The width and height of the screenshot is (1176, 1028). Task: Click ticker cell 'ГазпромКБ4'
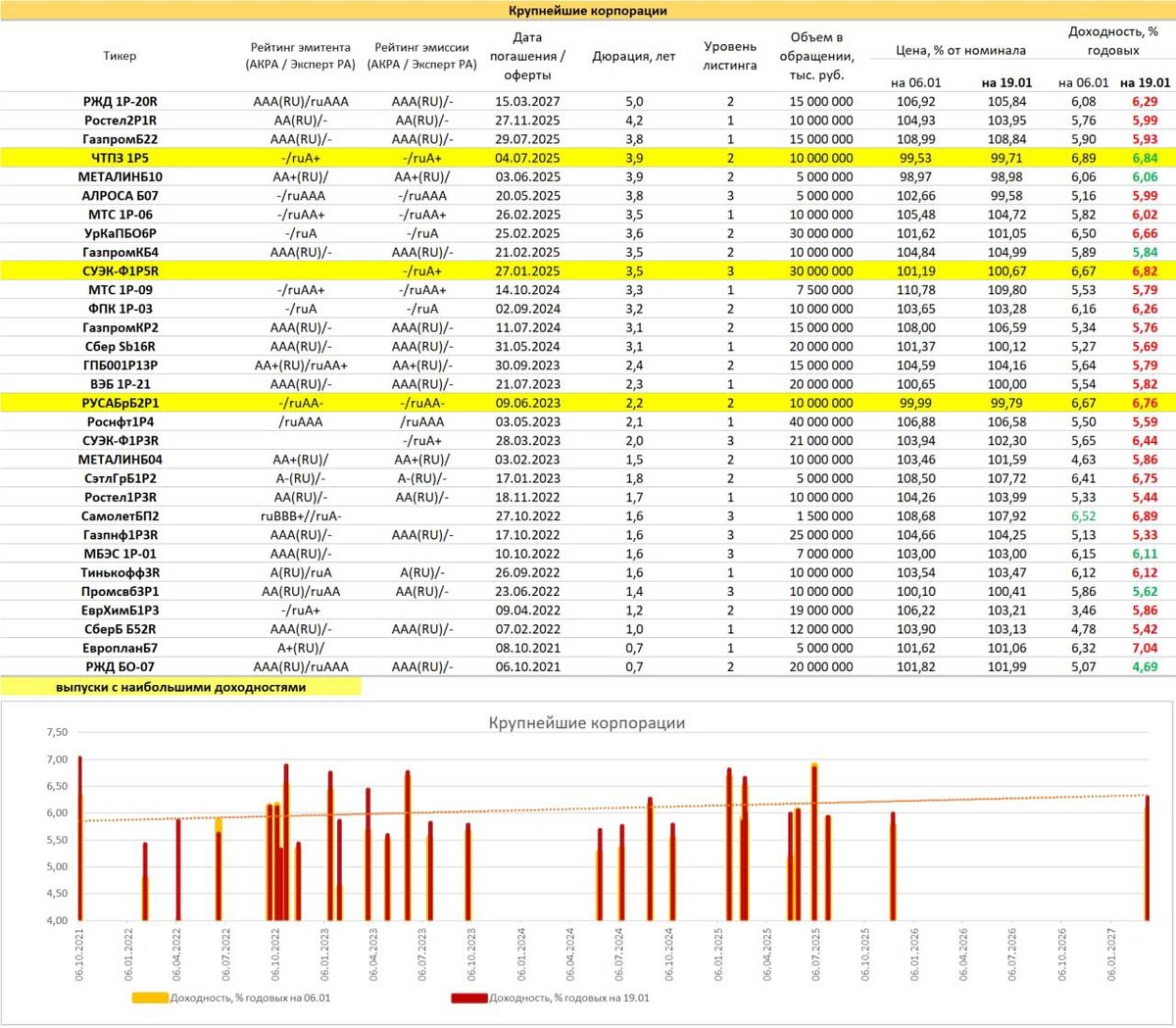coord(120,252)
